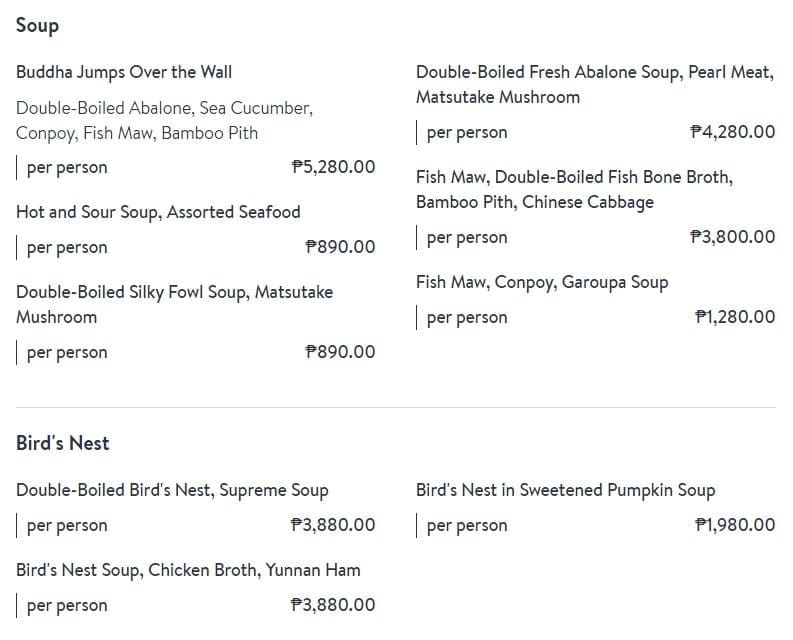Click the ₱1,980.00 price
793x640 pixels.
[734, 525]
